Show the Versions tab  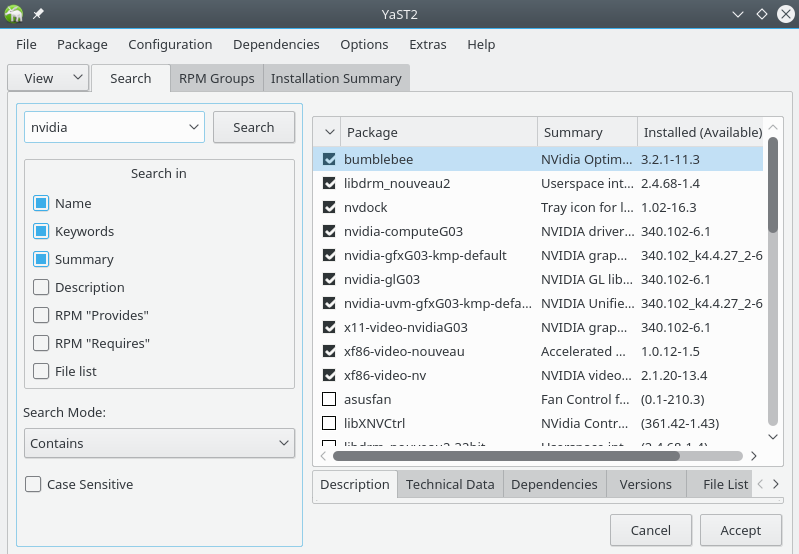[x=646, y=484]
